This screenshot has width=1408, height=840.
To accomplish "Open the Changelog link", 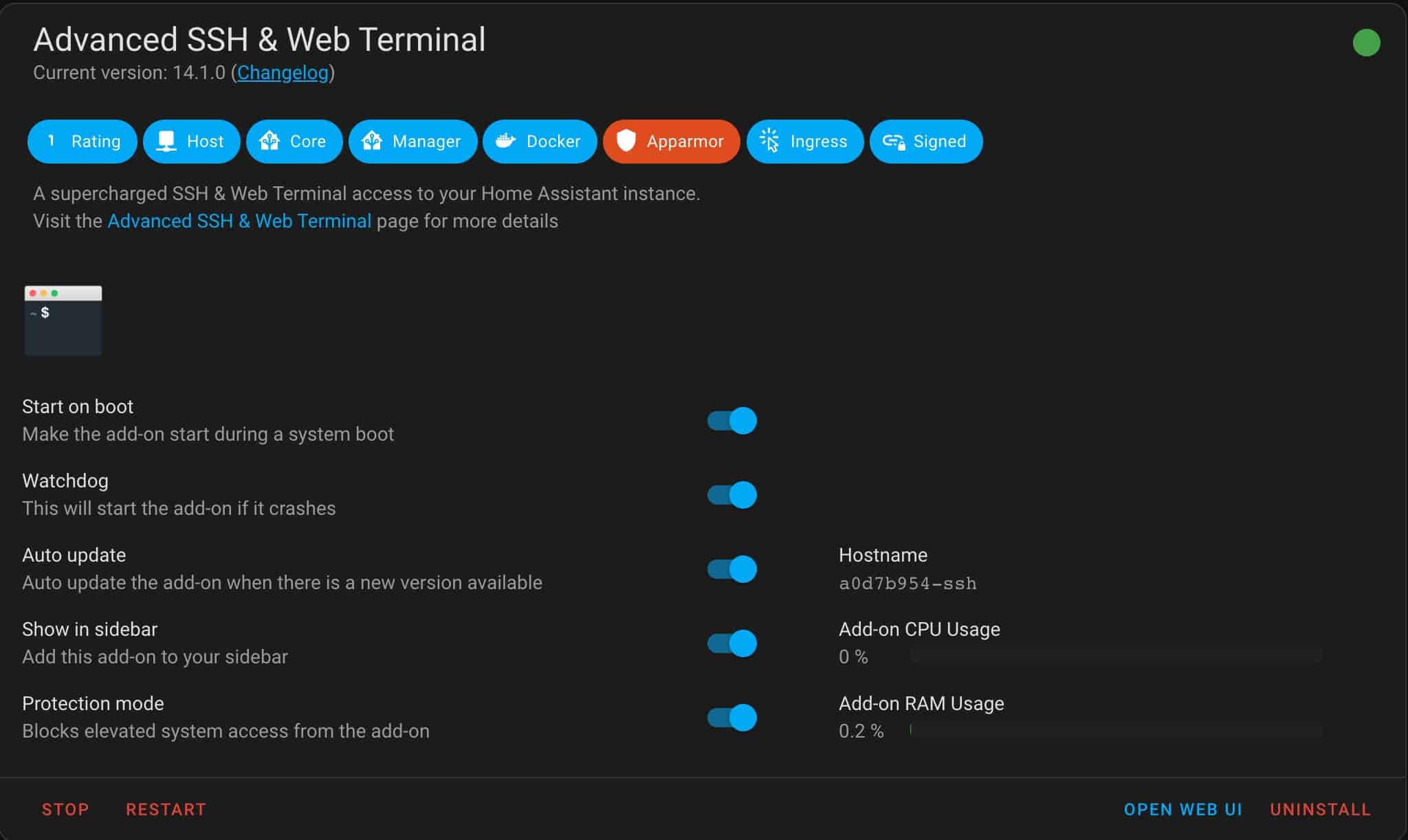I will (x=283, y=73).
